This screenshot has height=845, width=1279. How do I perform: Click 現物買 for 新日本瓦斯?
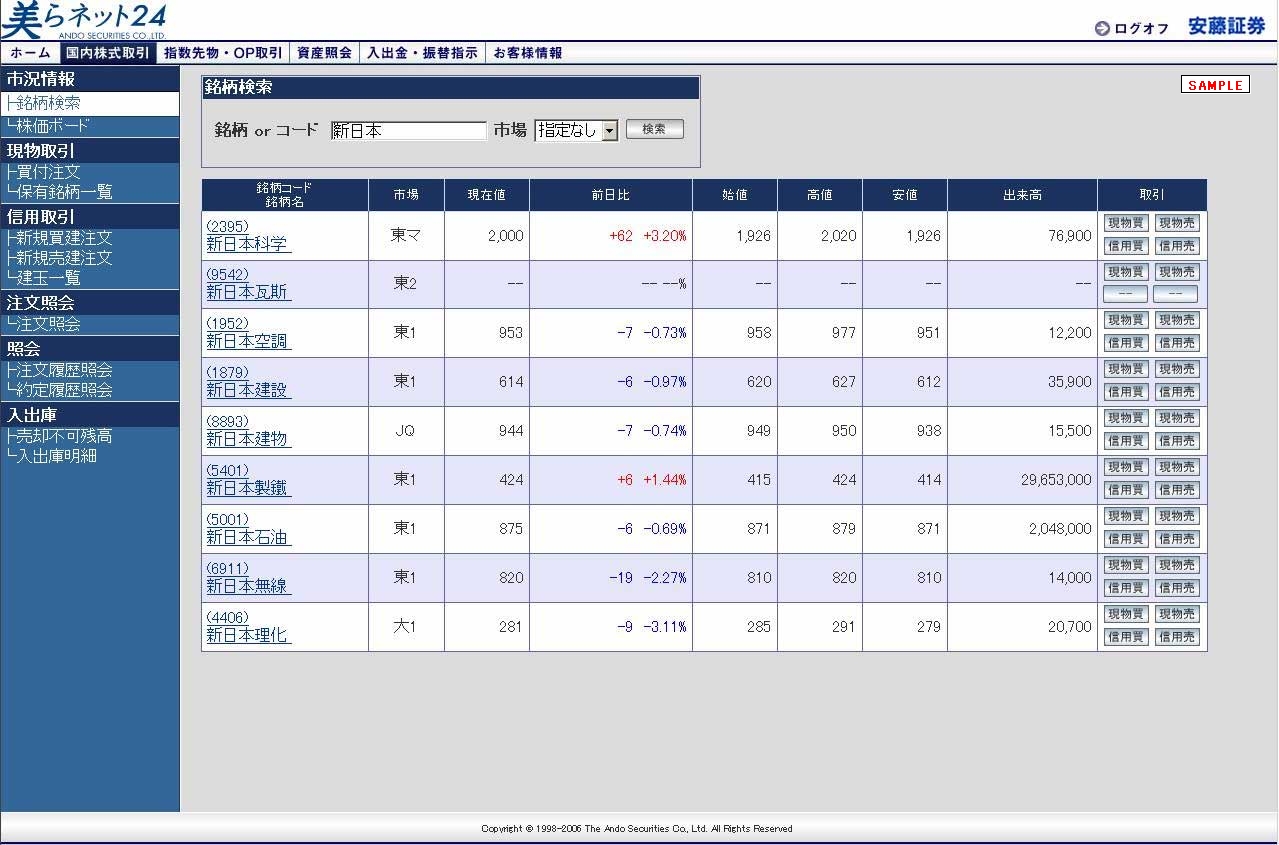tap(1126, 272)
